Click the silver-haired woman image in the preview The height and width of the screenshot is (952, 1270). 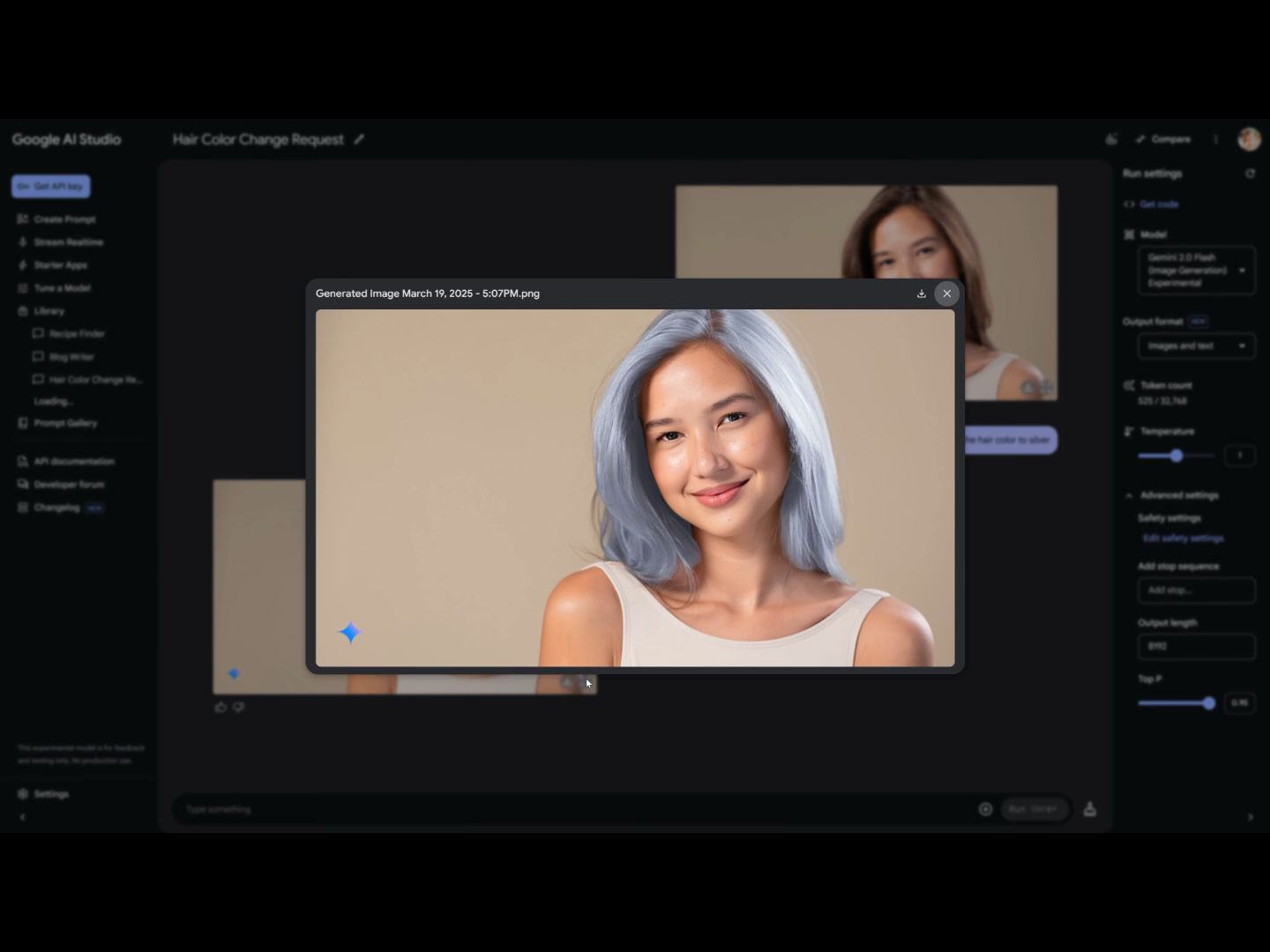tap(635, 487)
